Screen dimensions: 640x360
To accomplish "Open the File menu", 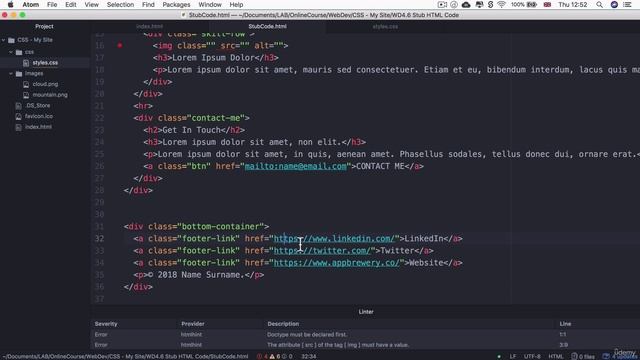I will coord(52,4).
